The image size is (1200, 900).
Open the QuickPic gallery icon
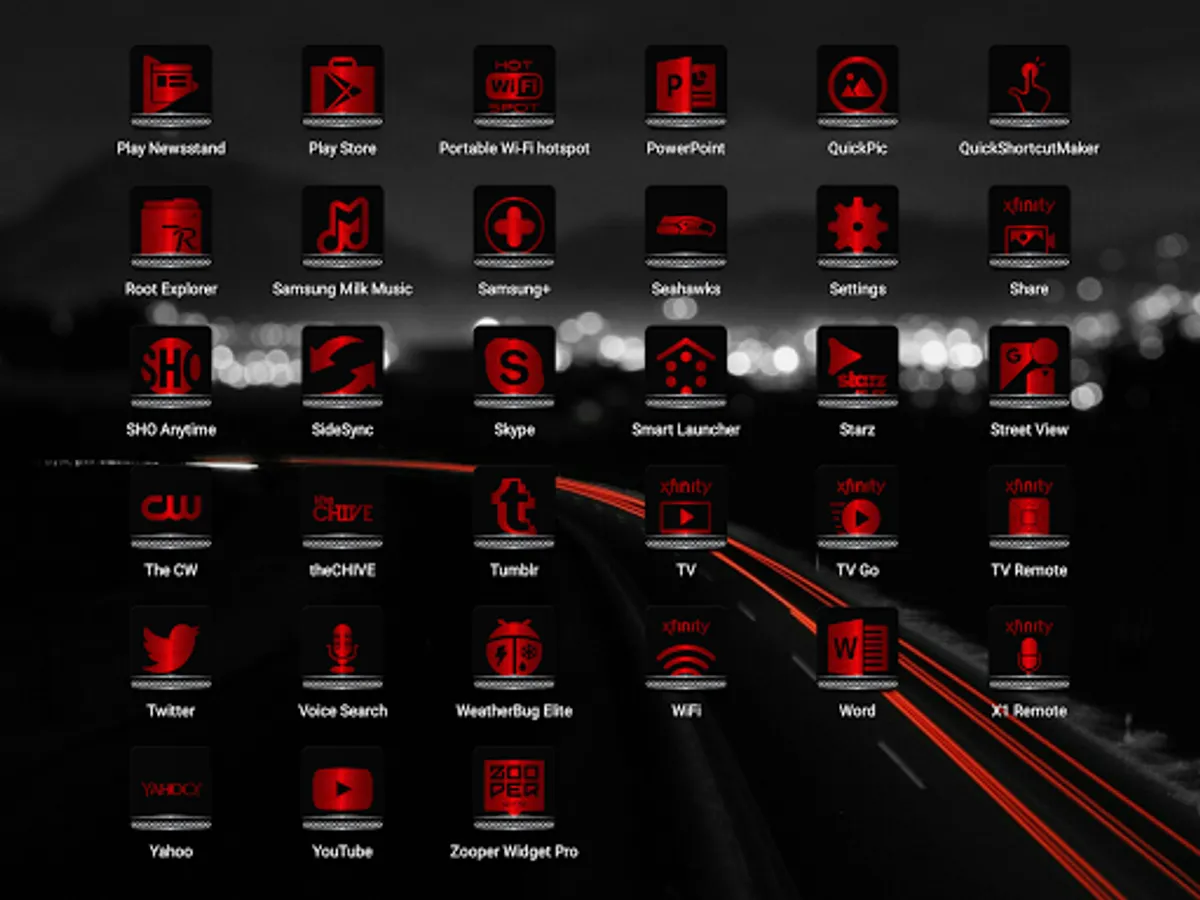857,87
